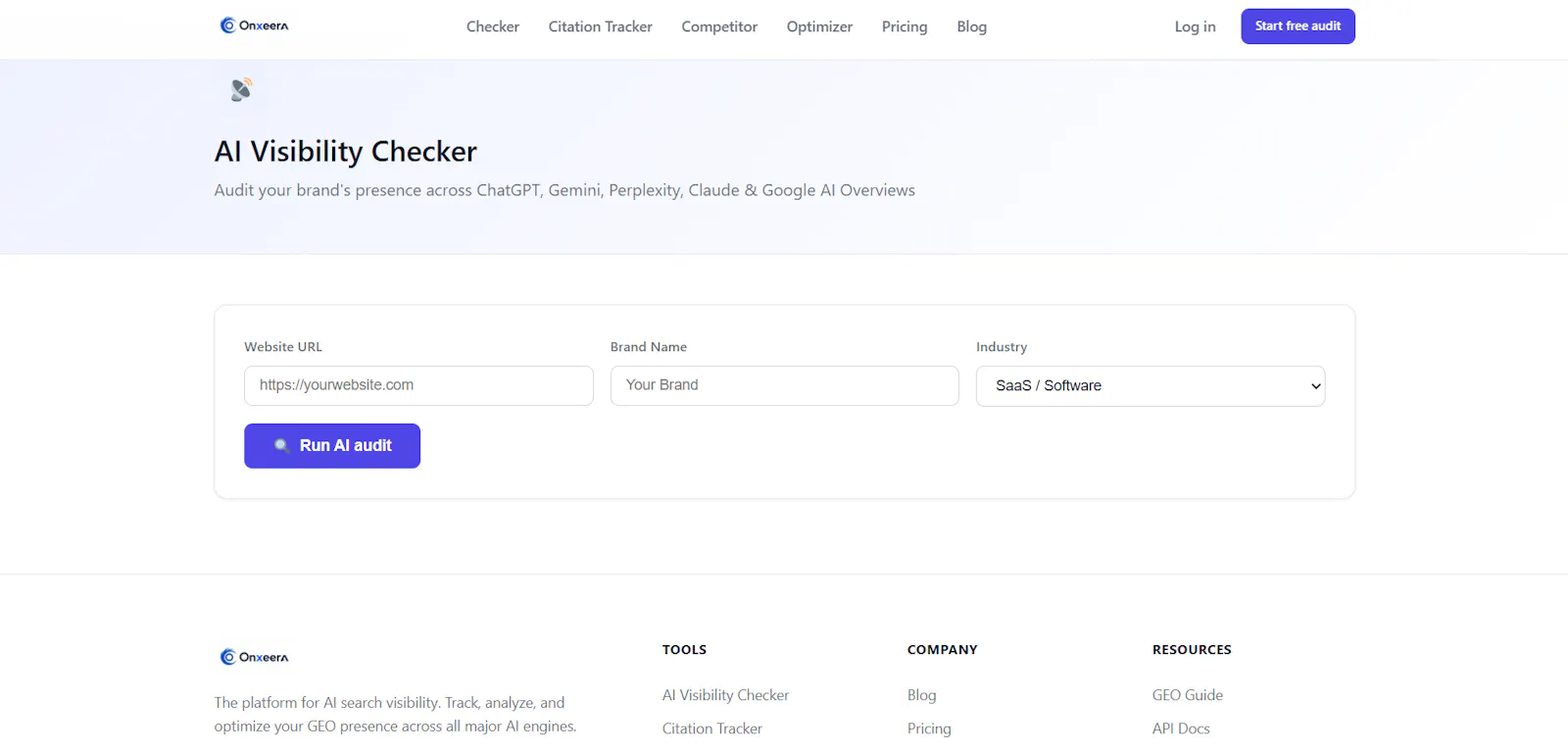Expand the Industry dropdown showing SaaS / Software

click(1151, 386)
